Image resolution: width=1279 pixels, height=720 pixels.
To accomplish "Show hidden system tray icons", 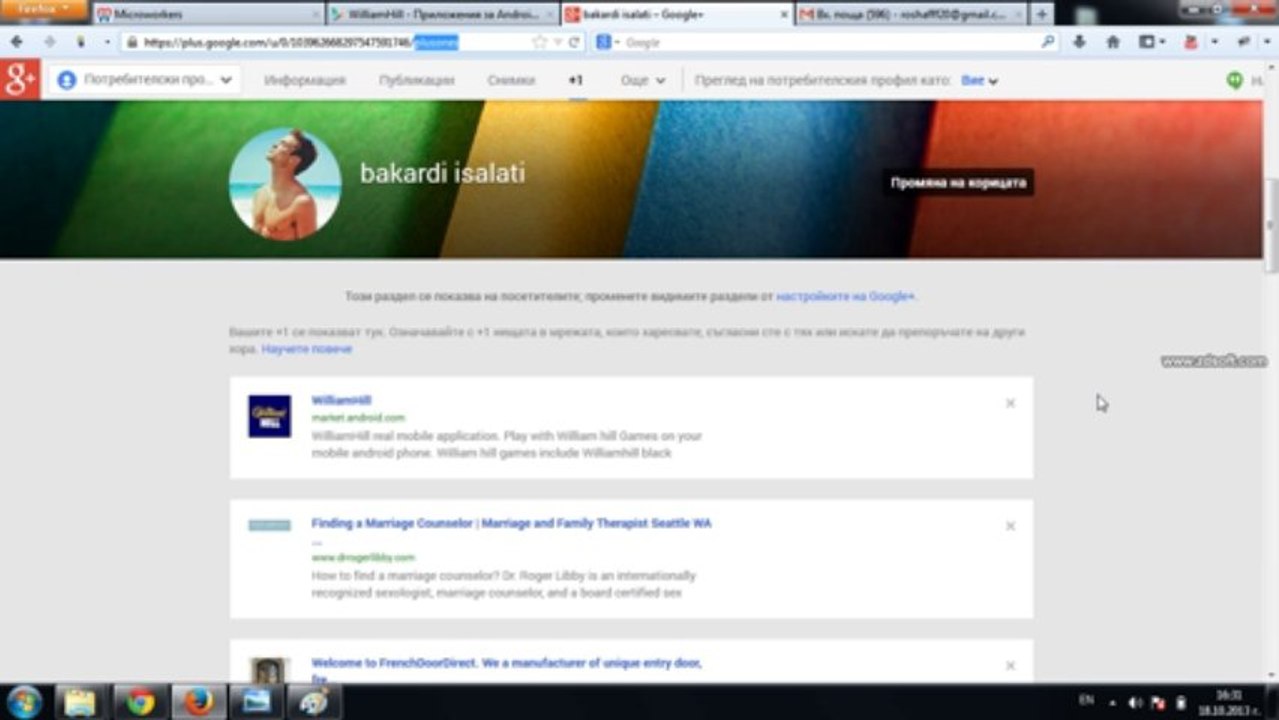I will tap(1114, 702).
